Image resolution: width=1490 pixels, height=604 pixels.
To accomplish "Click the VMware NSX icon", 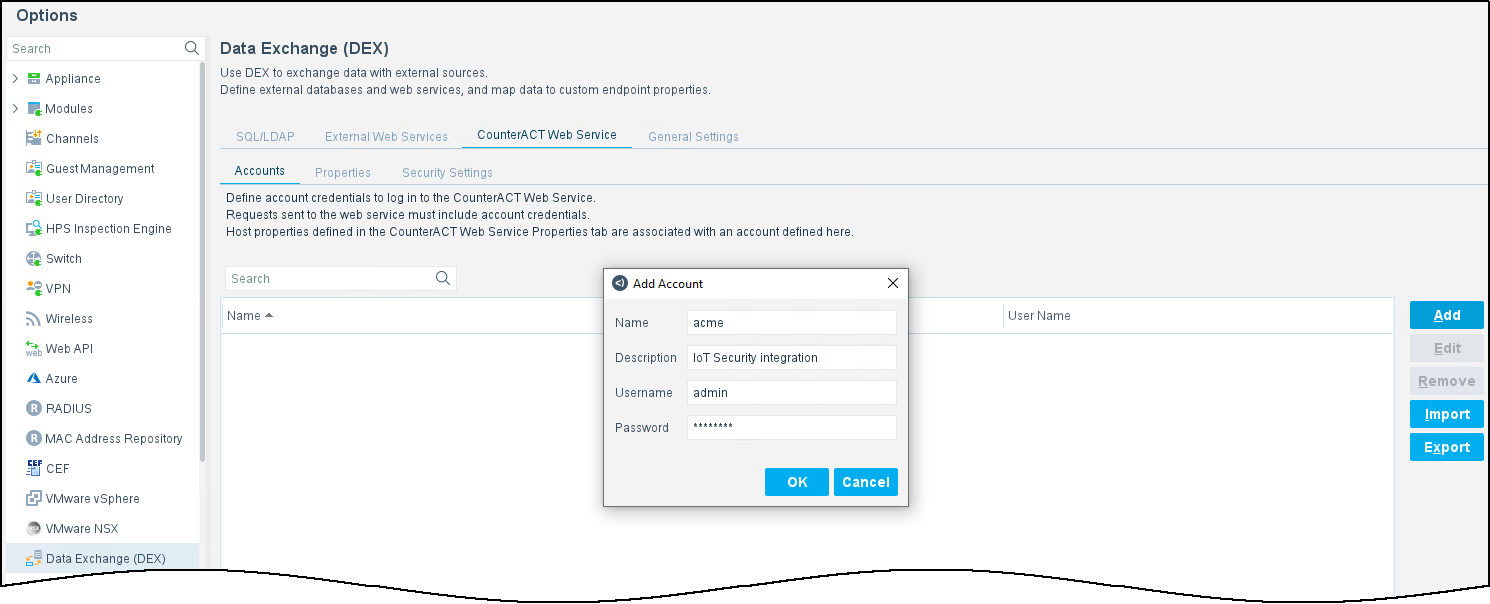I will pos(34,528).
